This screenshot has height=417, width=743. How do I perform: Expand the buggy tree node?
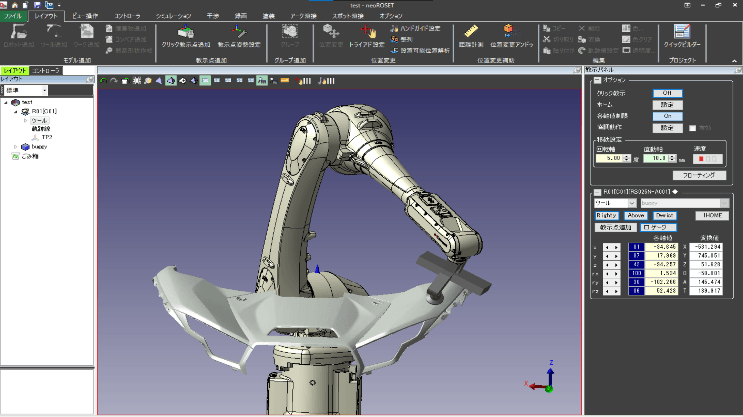tap(14, 146)
